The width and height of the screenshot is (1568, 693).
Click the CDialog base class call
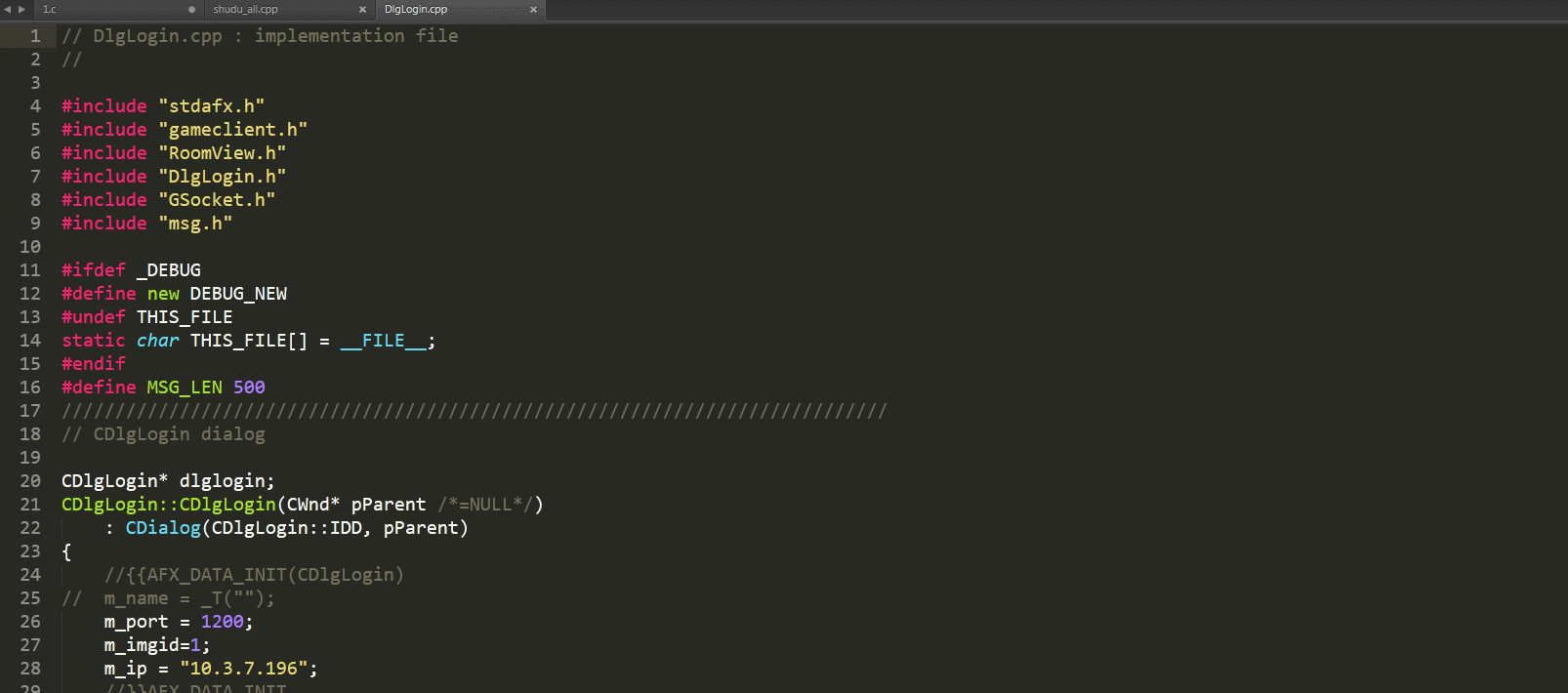click(x=163, y=528)
